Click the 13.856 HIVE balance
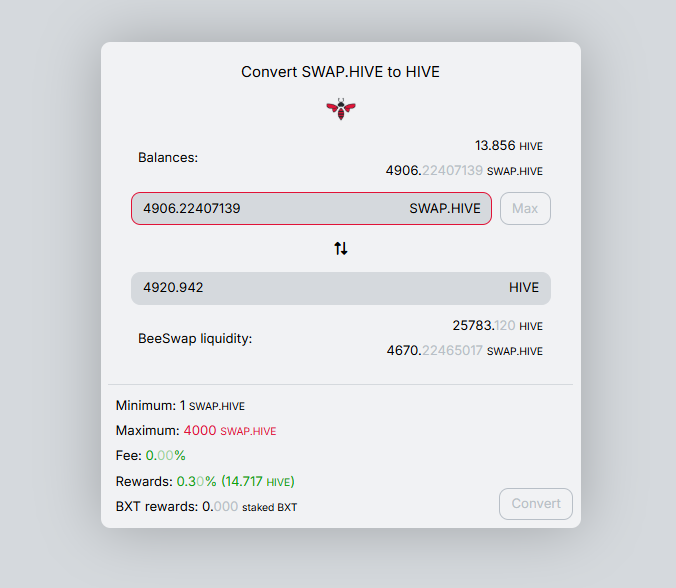This screenshot has height=588, width=676. (509, 146)
